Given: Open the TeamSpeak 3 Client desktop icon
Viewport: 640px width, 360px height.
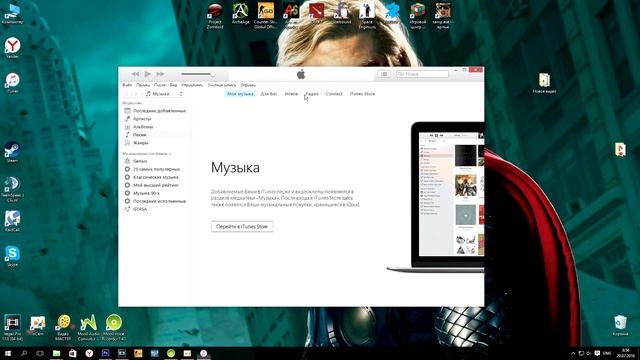Looking at the screenshot, I should pyautogui.click(x=12, y=189).
